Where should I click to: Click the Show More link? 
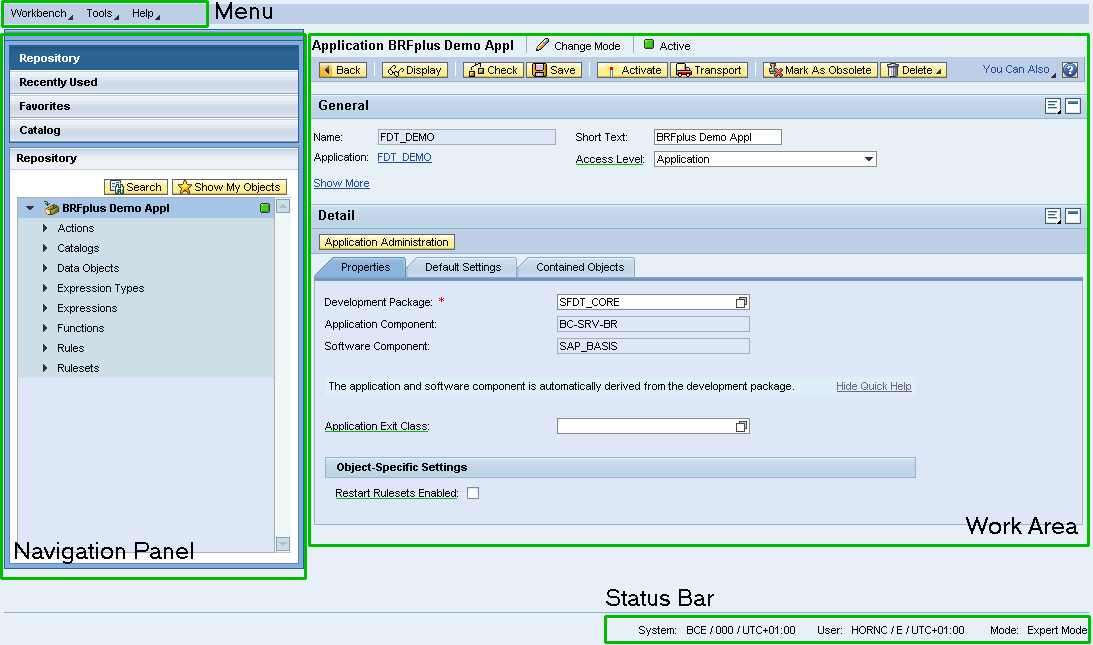point(341,183)
